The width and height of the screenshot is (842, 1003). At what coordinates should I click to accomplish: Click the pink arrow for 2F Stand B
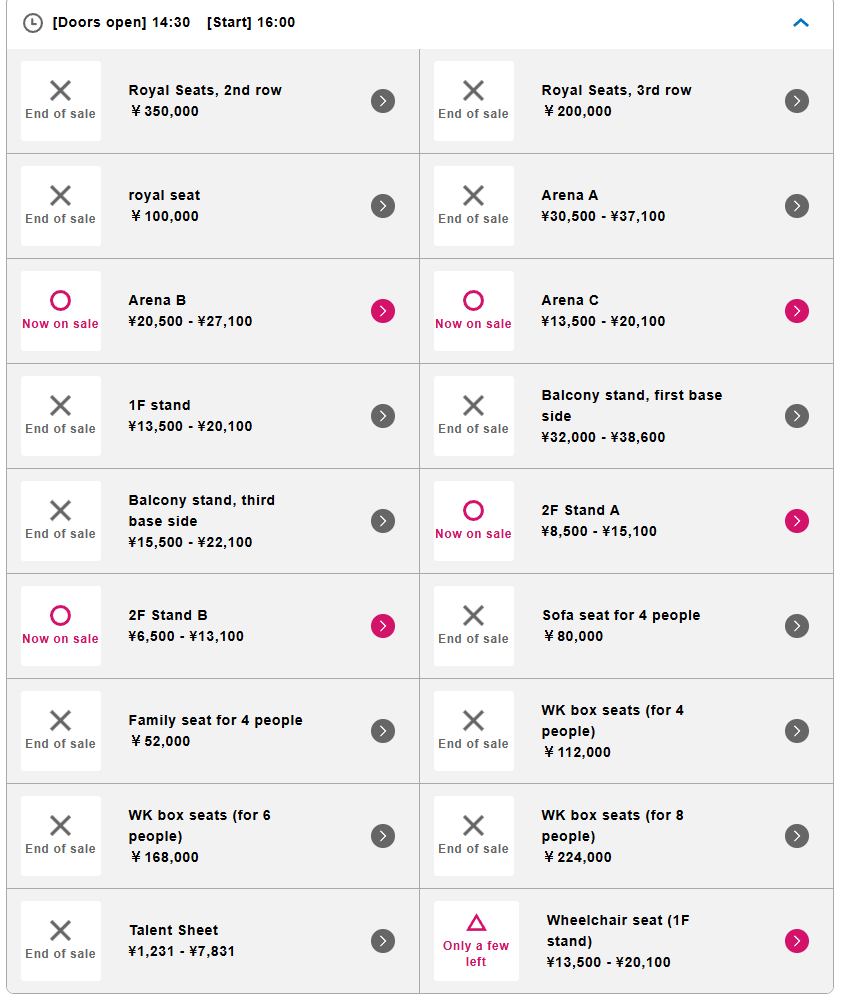point(383,626)
